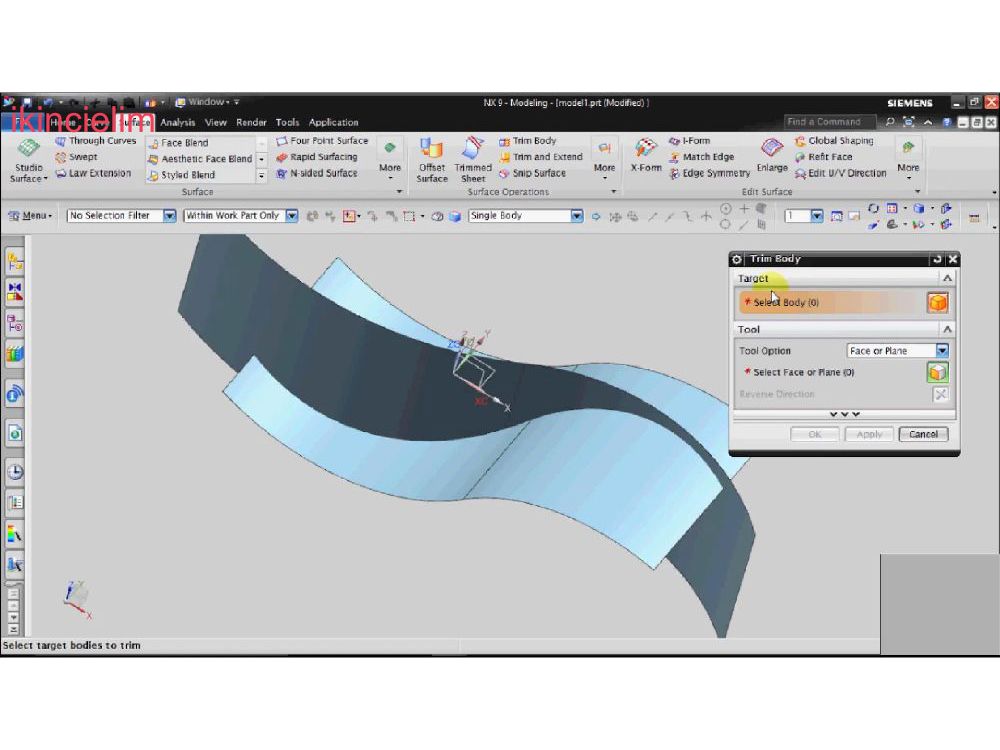Expand More in Surface group
Screen dimensions: 1000x750
click(x=390, y=158)
